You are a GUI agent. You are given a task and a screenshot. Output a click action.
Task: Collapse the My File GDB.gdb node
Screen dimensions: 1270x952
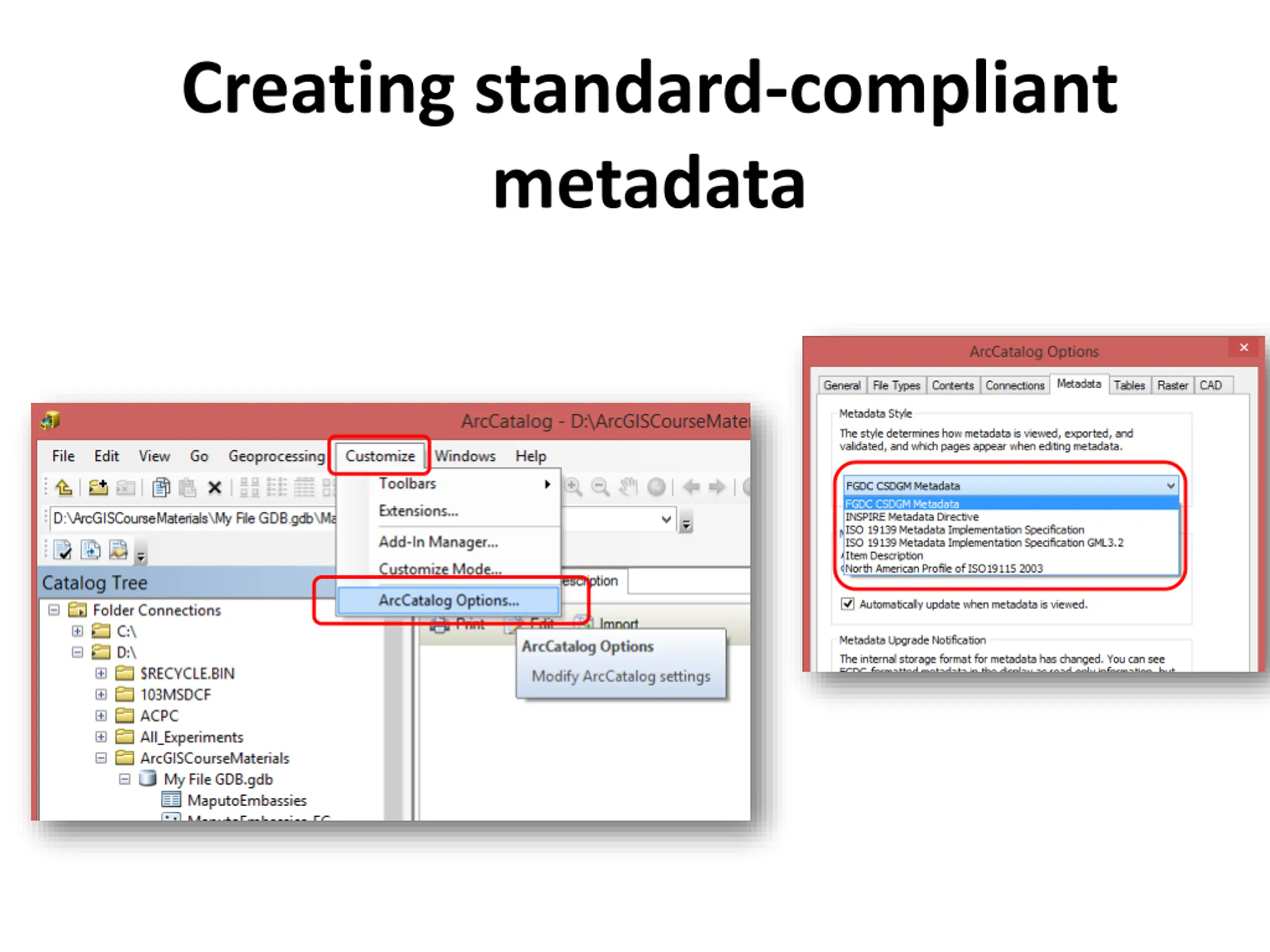[125, 778]
